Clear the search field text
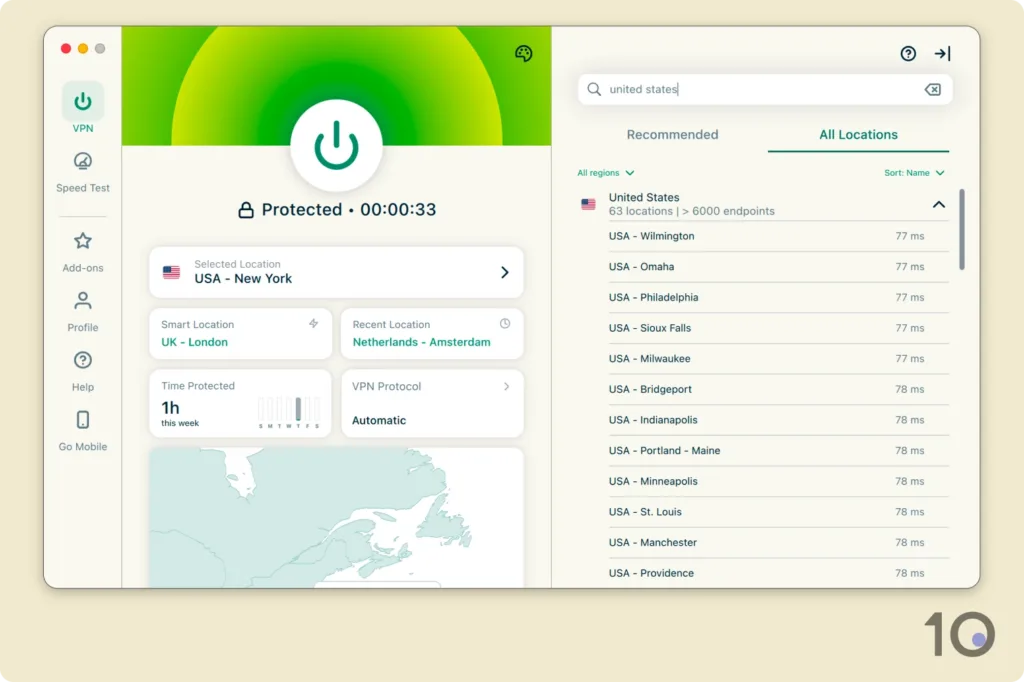Viewport: 1024px width, 682px height. coord(932,90)
